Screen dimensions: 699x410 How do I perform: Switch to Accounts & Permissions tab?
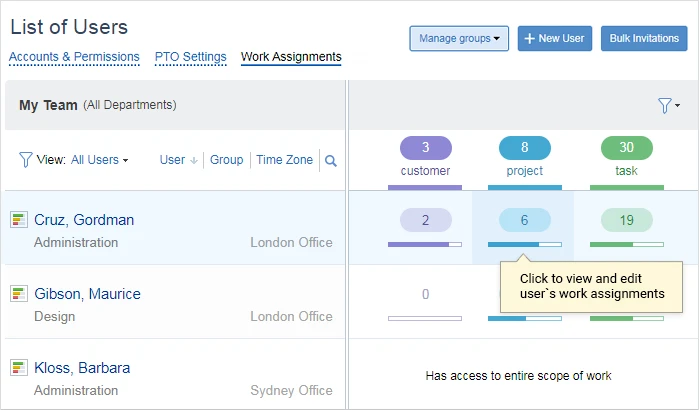[74, 57]
